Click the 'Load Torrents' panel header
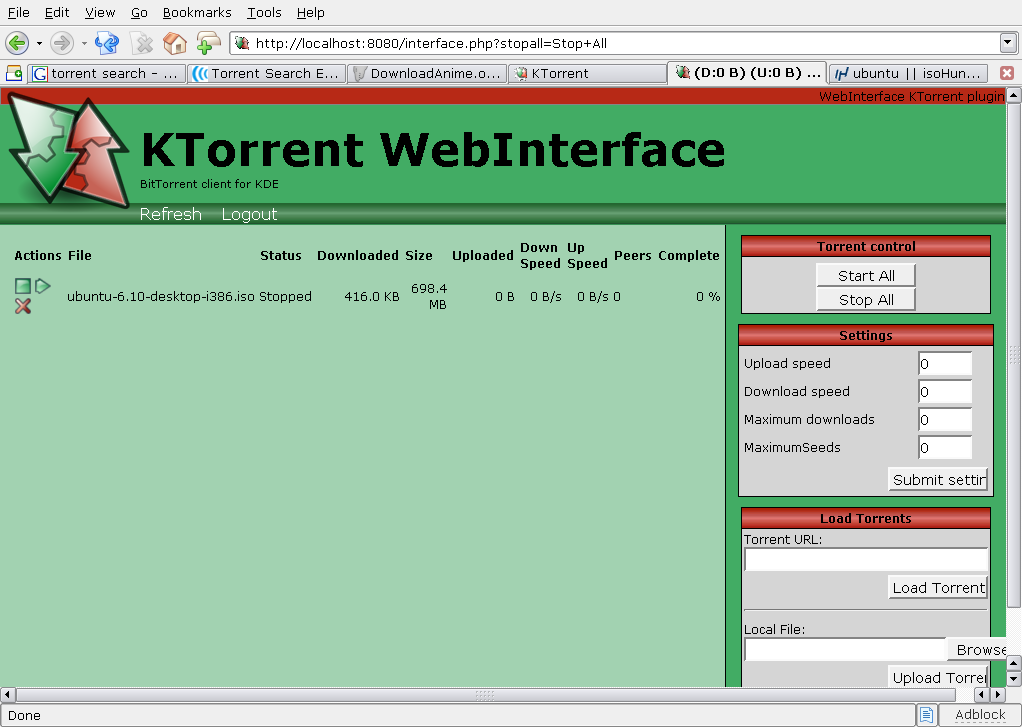Image resolution: width=1022 pixels, height=727 pixels. (x=866, y=518)
